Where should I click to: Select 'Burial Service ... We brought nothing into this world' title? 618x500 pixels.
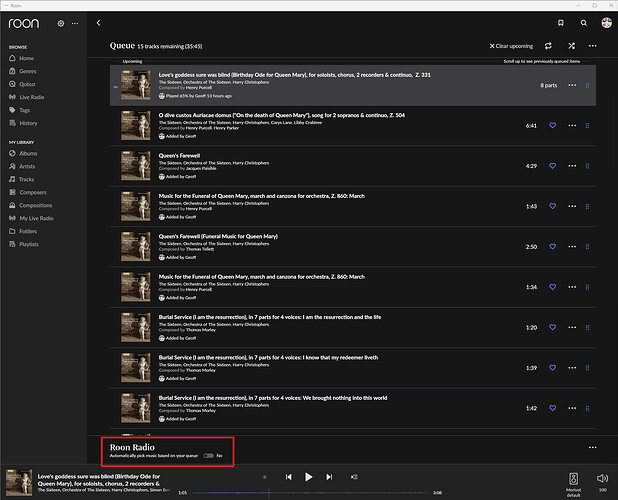coord(273,398)
